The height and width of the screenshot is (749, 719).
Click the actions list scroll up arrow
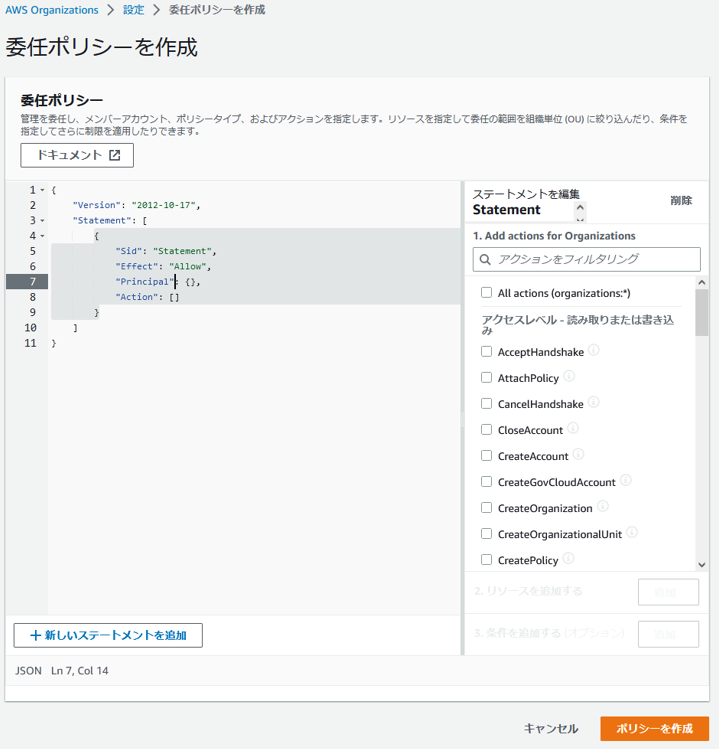click(702, 282)
